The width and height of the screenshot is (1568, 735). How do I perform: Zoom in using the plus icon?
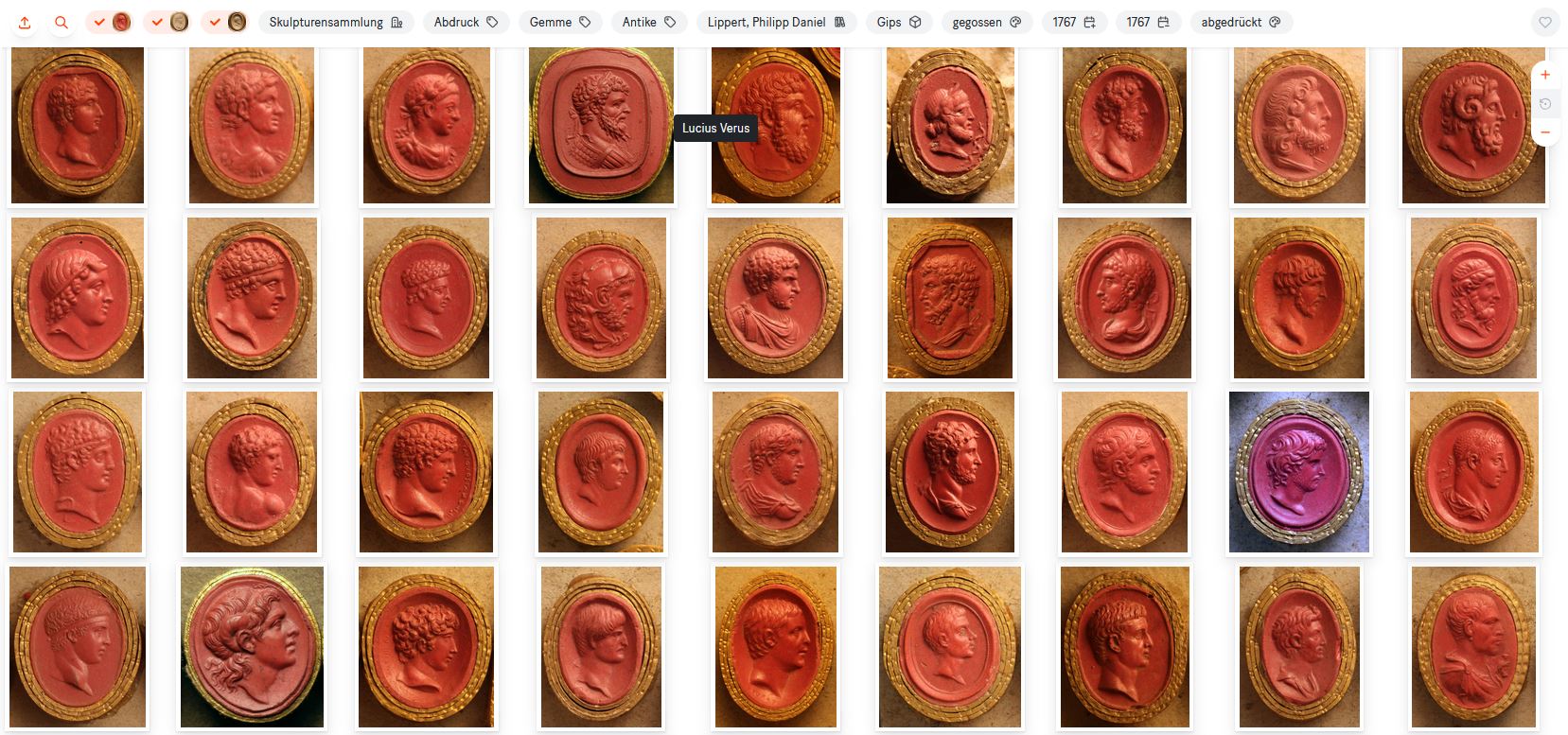1544,74
